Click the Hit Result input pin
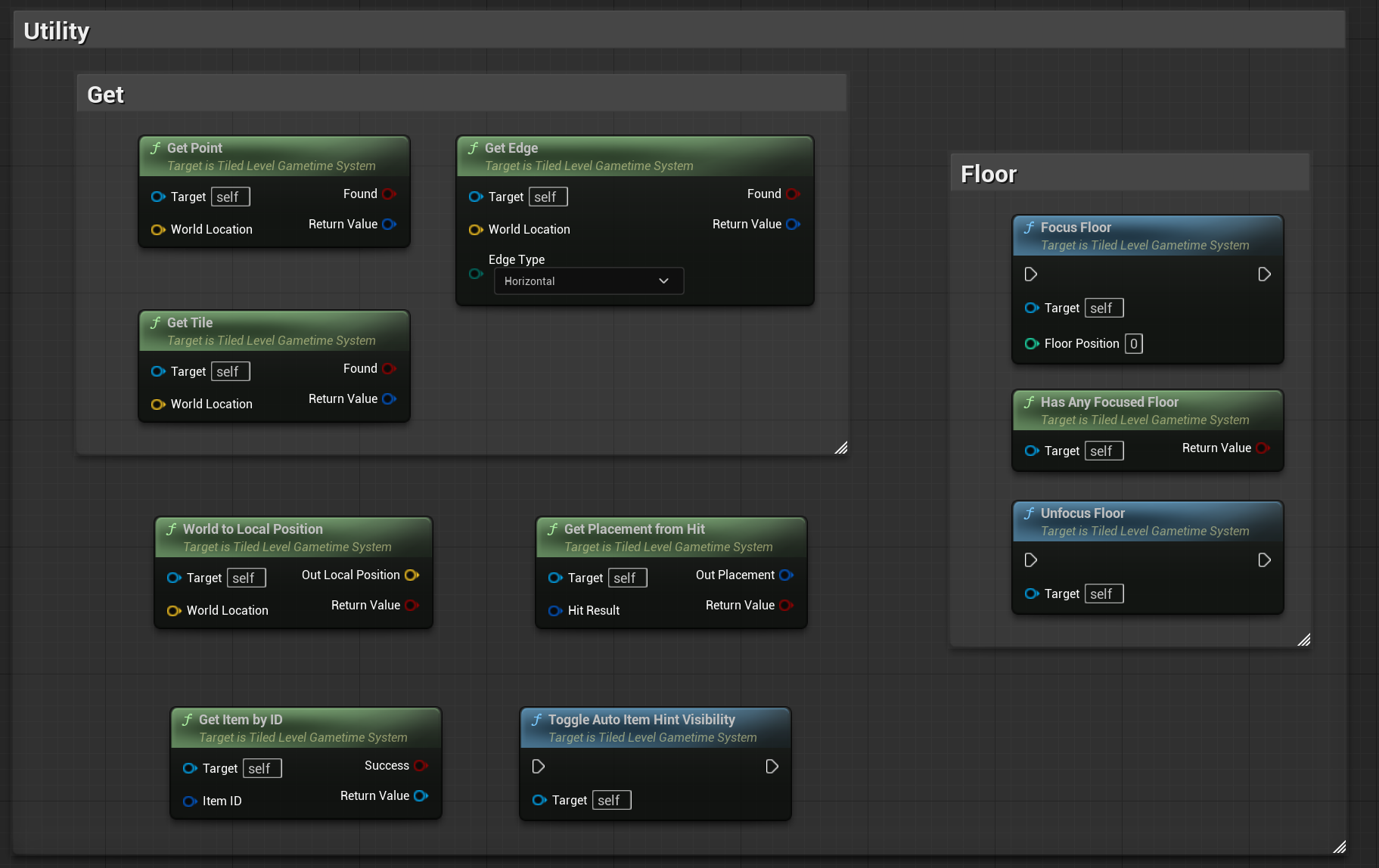Viewport: 1379px width, 868px height. click(x=555, y=611)
